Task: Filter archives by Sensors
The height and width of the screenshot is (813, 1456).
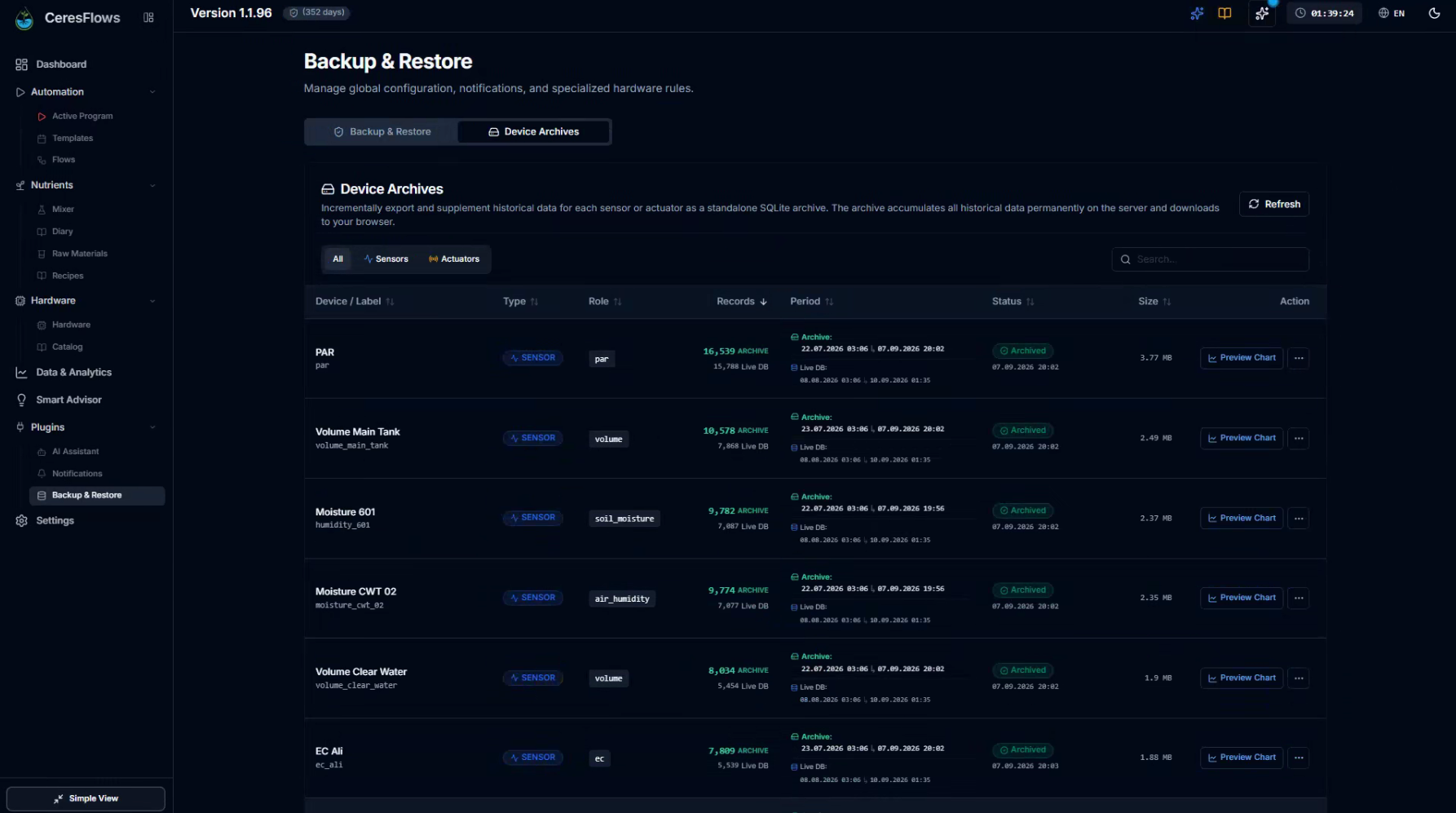Action: point(386,259)
